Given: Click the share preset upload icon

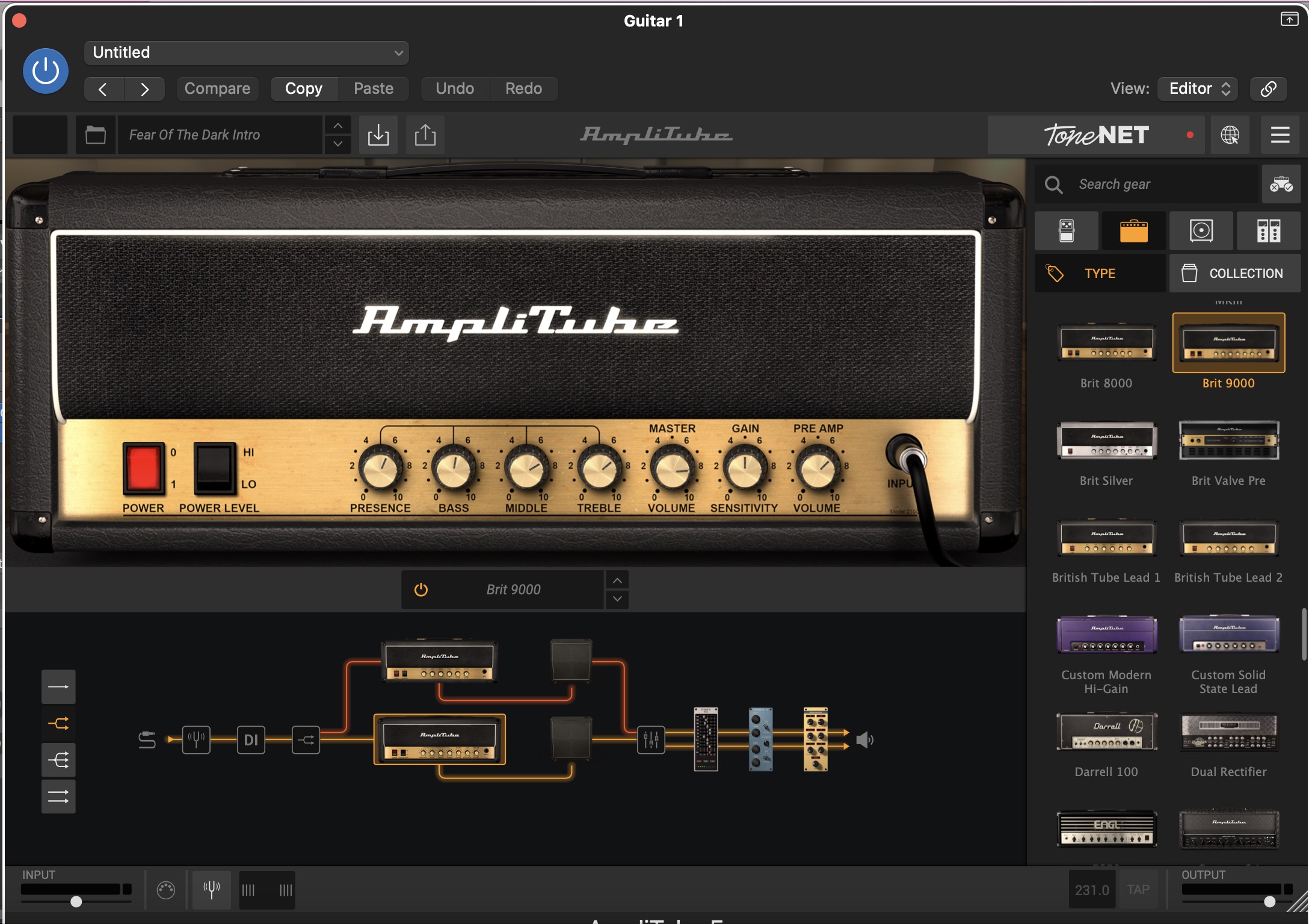Looking at the screenshot, I should click(425, 135).
